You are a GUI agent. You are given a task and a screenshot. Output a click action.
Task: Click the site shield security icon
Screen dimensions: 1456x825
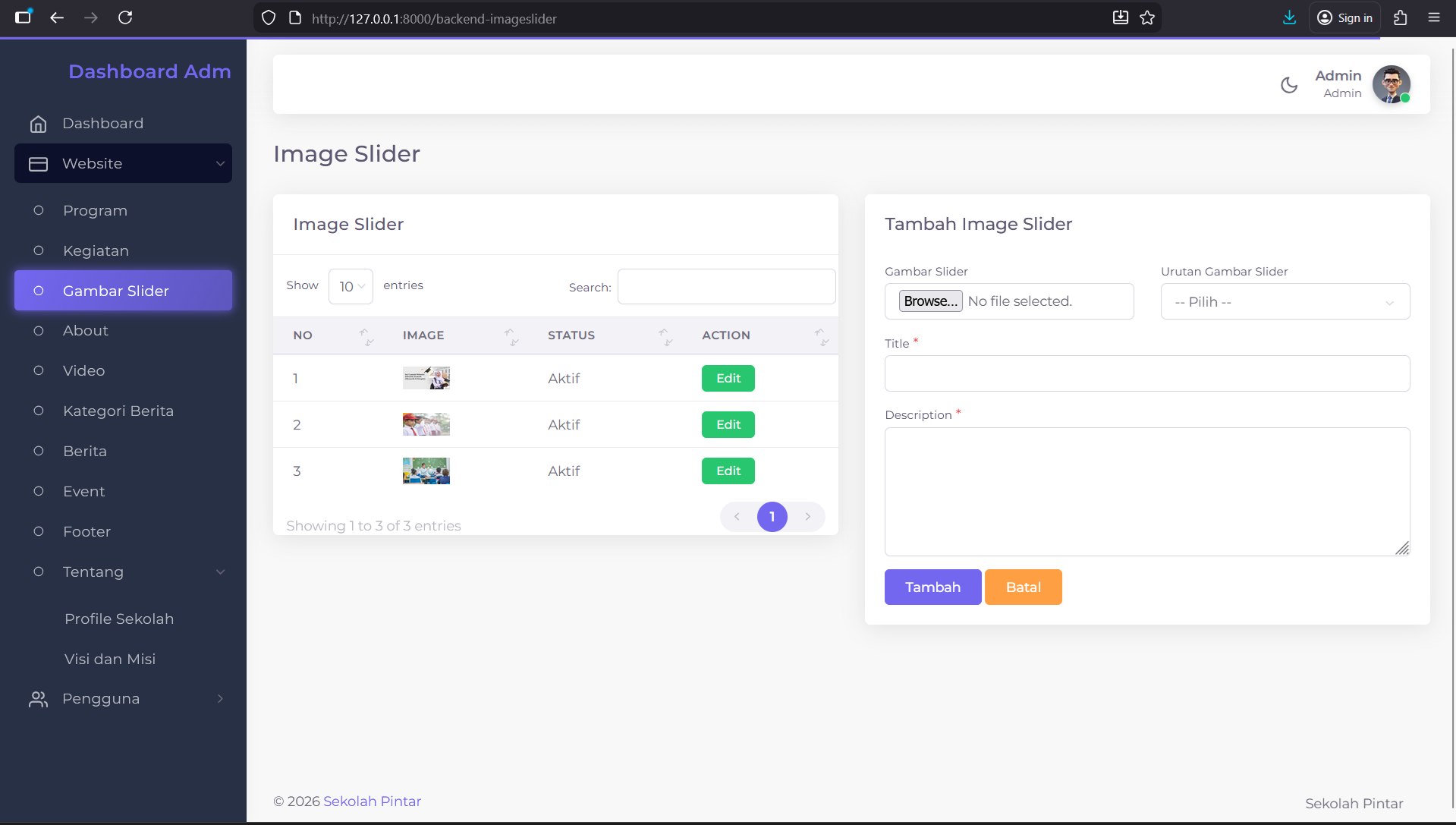pos(269,18)
